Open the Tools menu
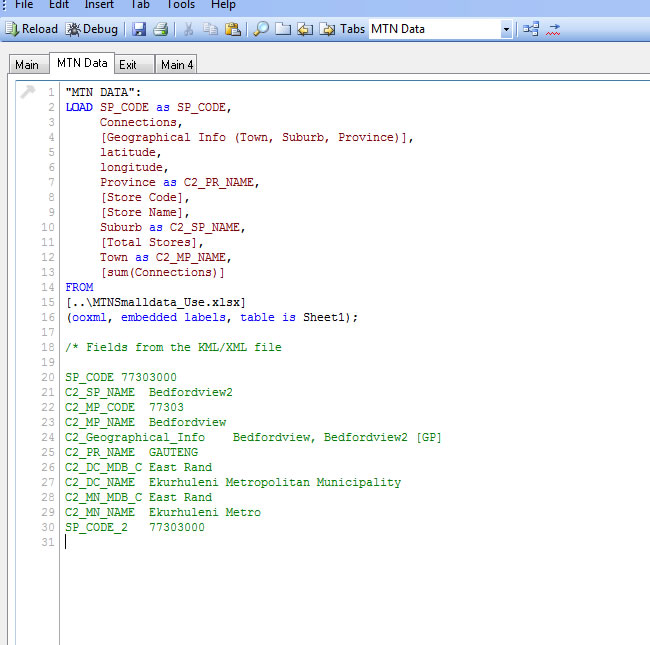Viewport: 650px width, 645px height. 181,5
